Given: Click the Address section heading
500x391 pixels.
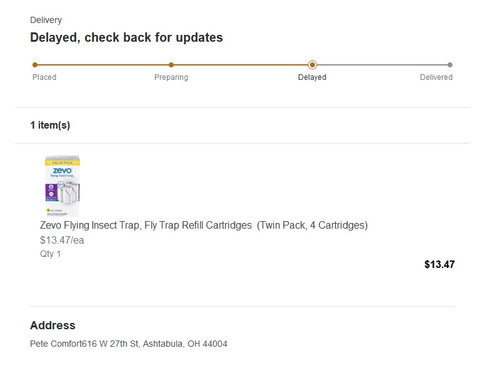Looking at the screenshot, I should coord(53,325).
